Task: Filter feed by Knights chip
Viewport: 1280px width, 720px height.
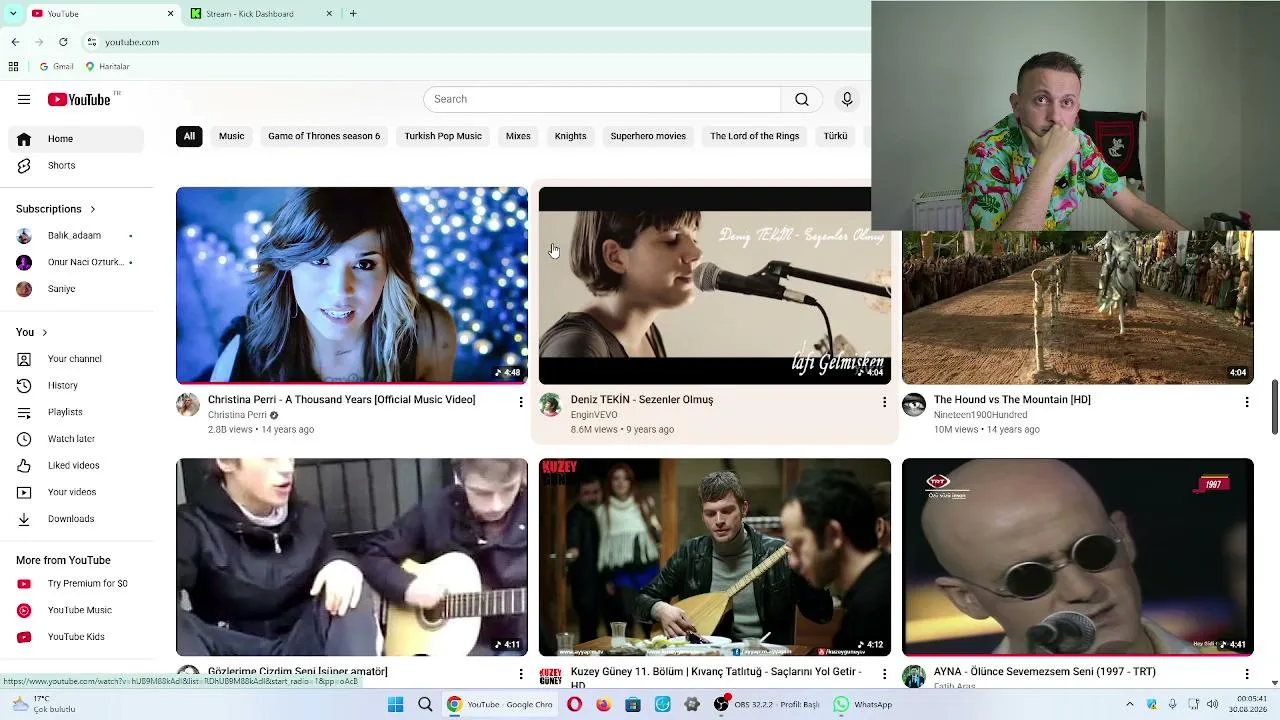Action: point(571,136)
